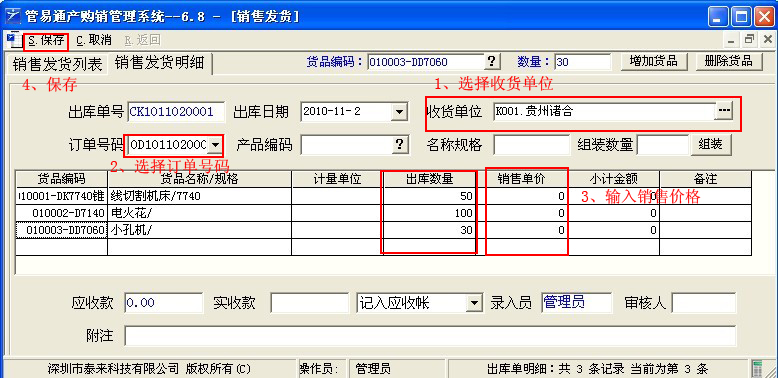
Task: Click the status bar 操作员 管理员 entry
Action: (x=397, y=369)
